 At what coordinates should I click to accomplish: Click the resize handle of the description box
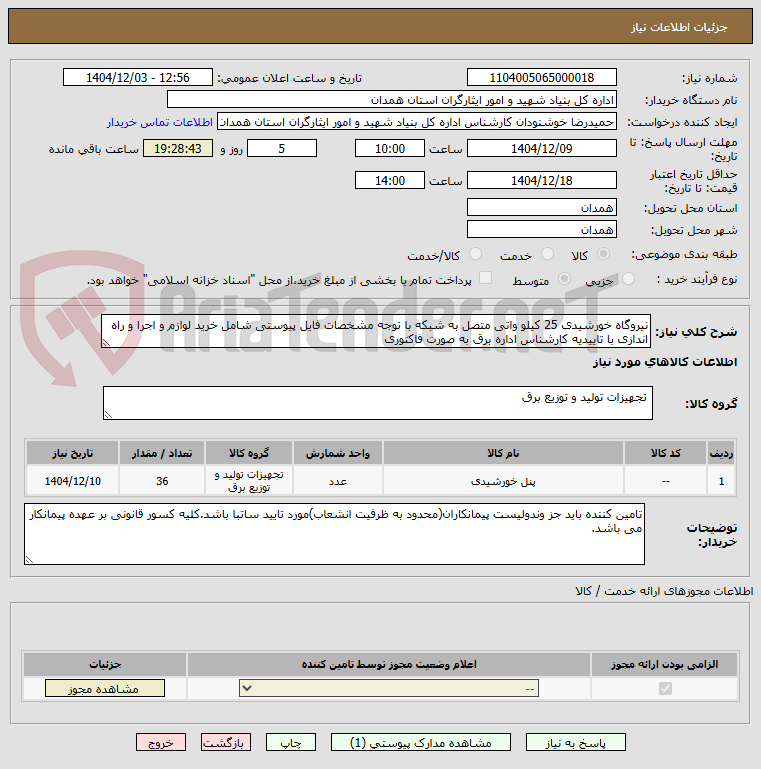106,343
